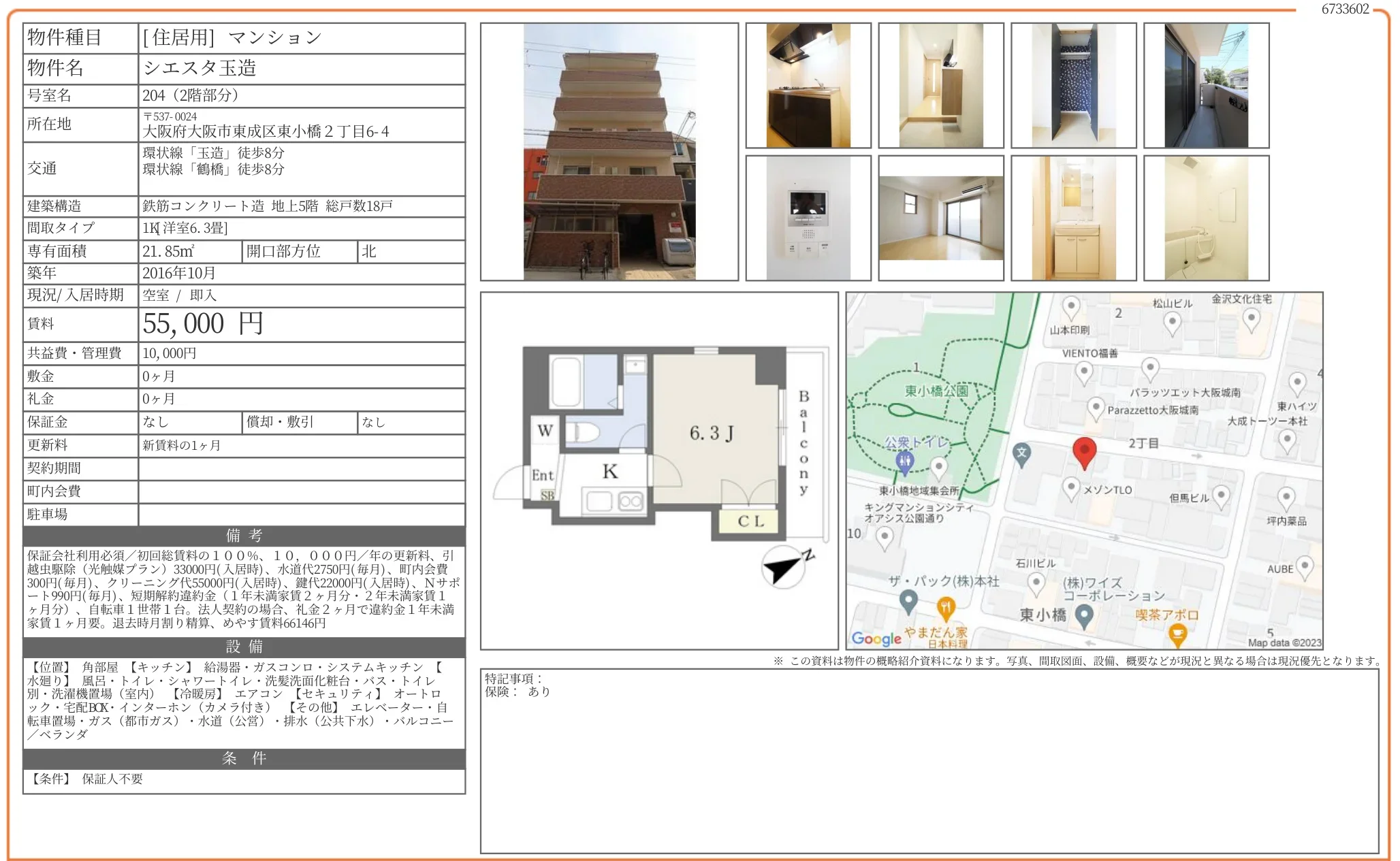Image resolution: width=1400 pixels, height=861 pixels.
Task: Click the 特記事項 notes box
Action: pos(929,760)
